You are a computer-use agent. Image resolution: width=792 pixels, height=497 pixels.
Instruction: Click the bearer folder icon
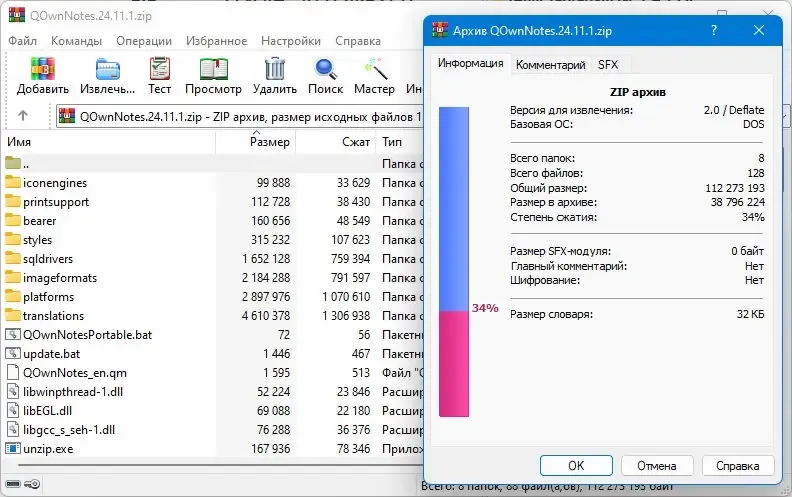13,220
